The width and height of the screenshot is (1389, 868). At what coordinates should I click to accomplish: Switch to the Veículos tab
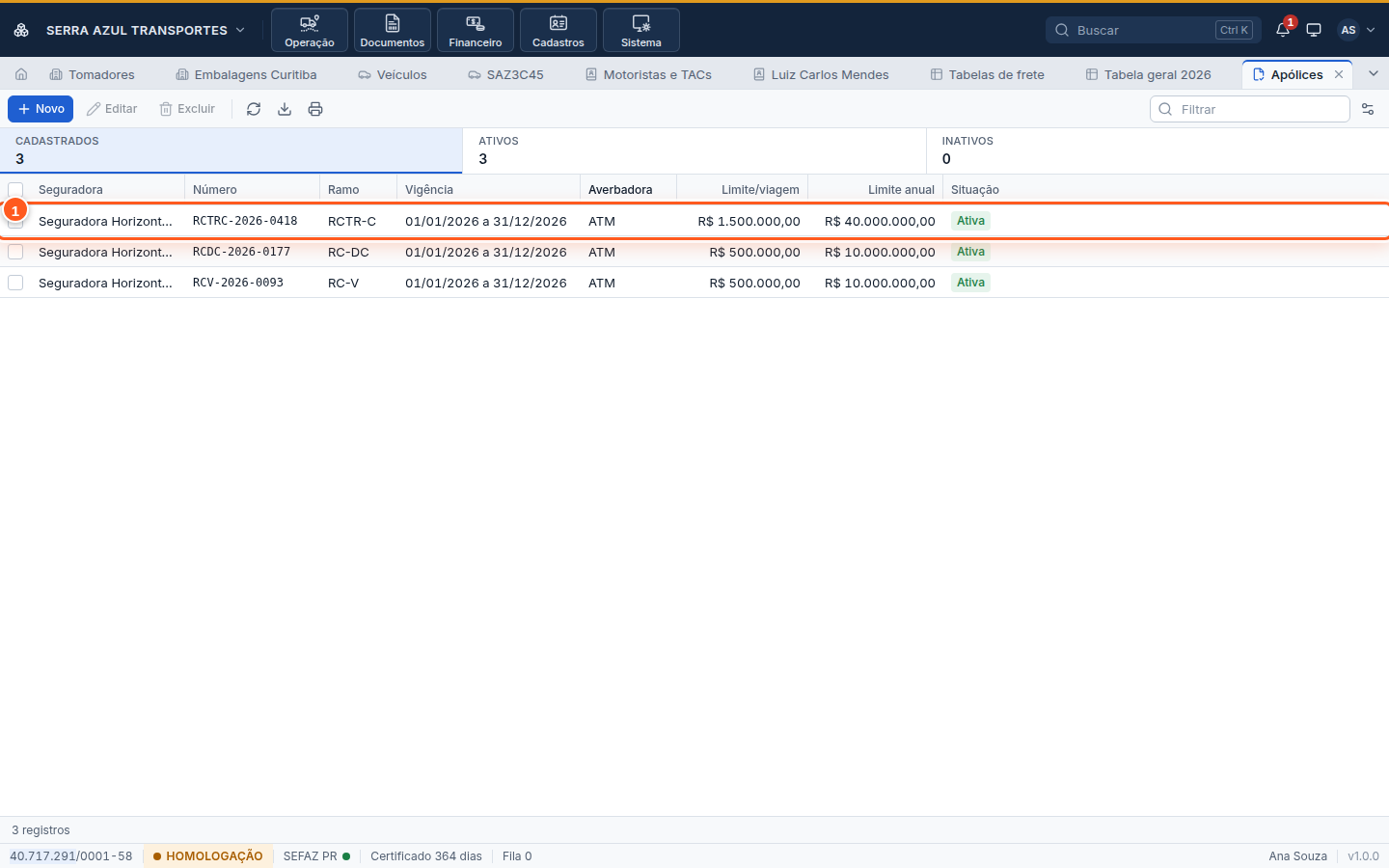point(393,74)
